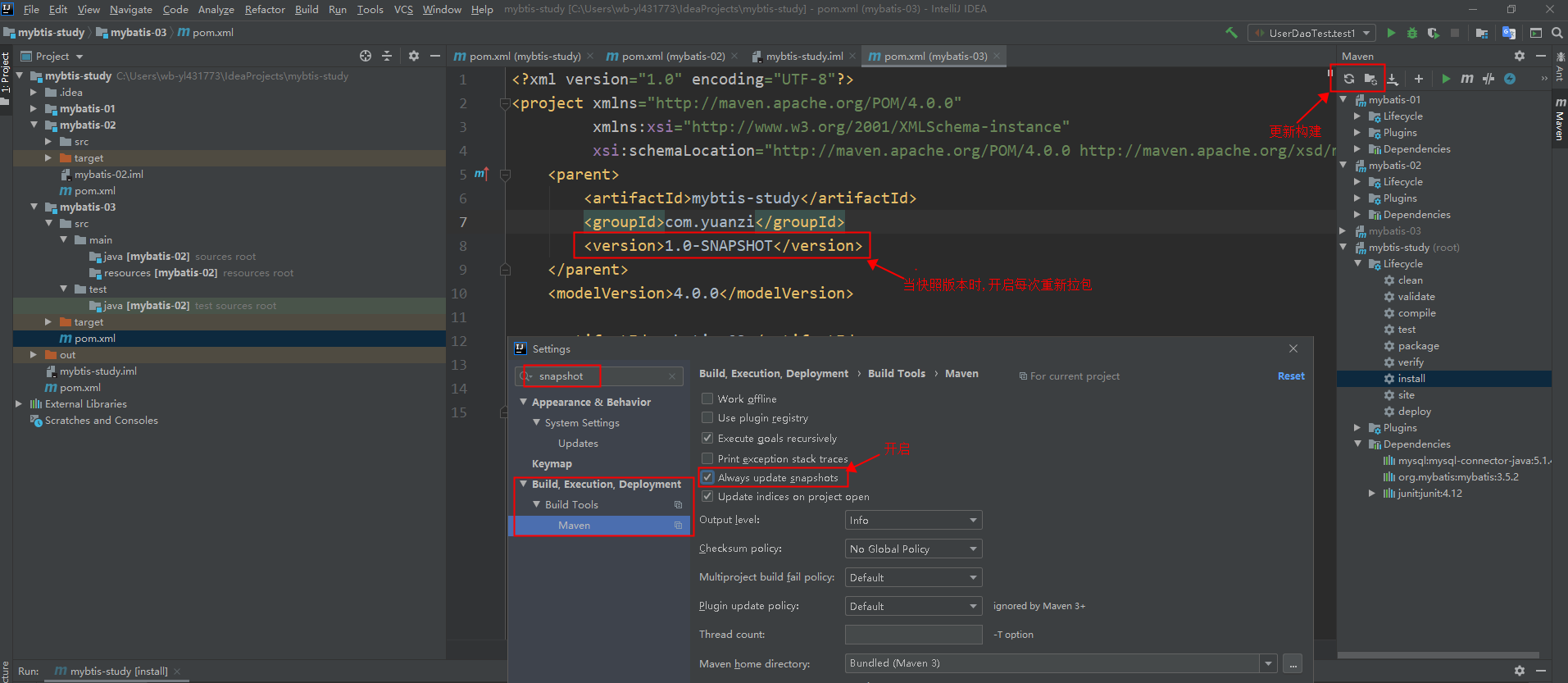The height and width of the screenshot is (683, 1568).
Task: Execute Maven goal 'm' icon
Action: 1467,79
